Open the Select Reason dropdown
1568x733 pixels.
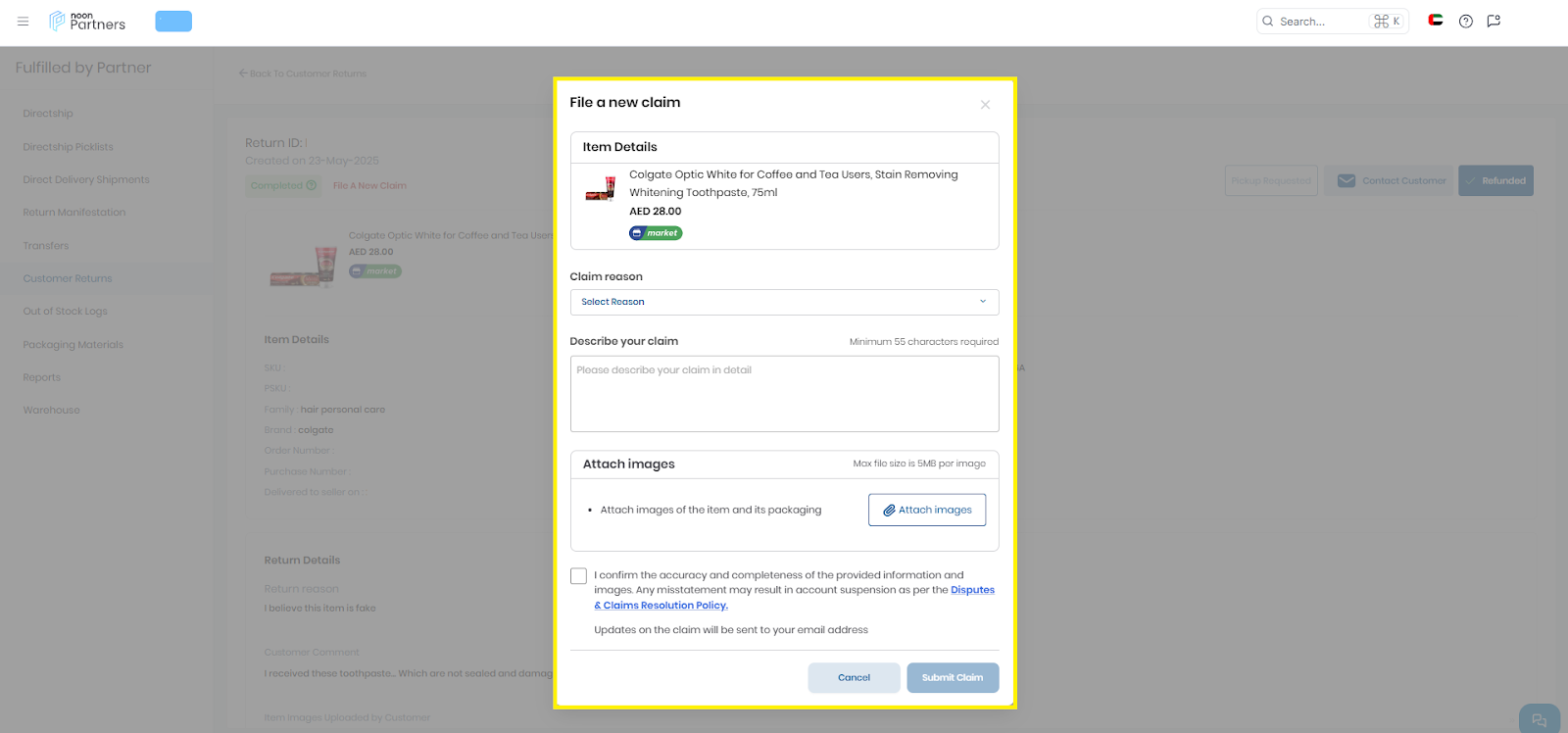(x=784, y=302)
